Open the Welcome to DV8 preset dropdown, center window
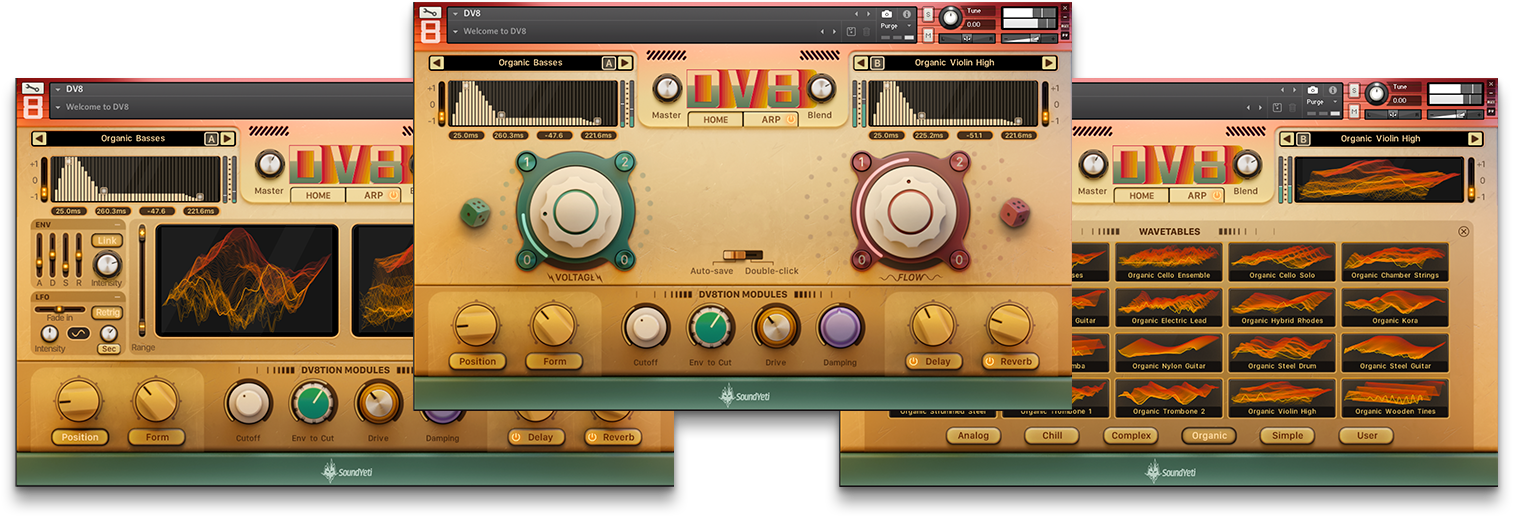This screenshot has height=517, width=1513. point(455,32)
